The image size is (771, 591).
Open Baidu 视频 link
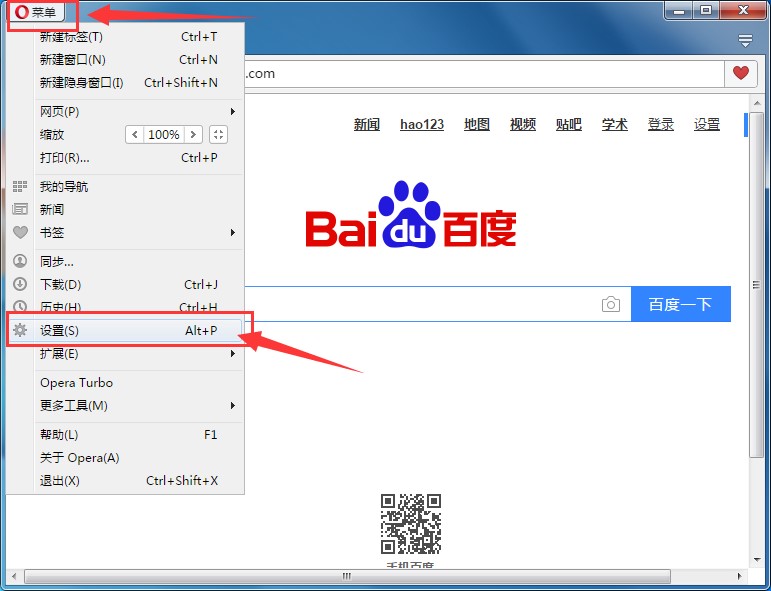523,124
